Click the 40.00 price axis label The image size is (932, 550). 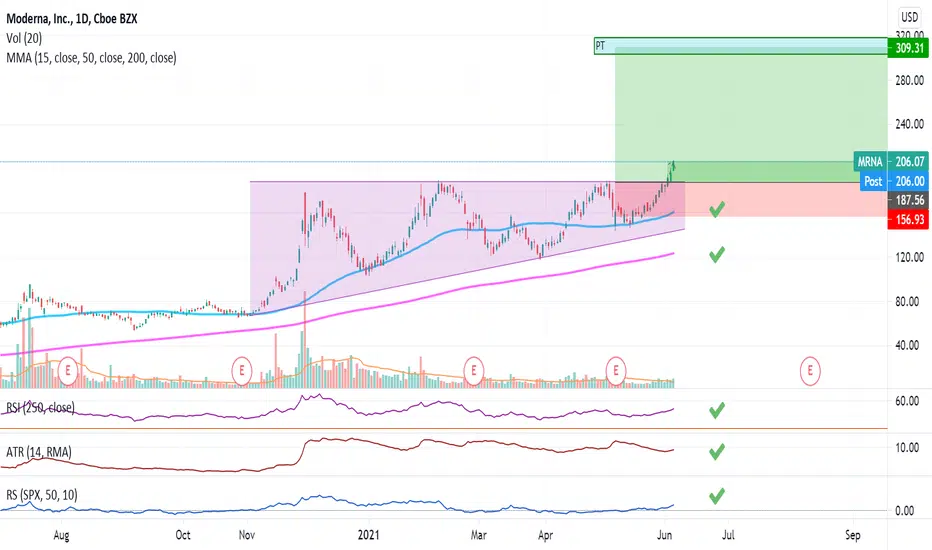(x=909, y=345)
